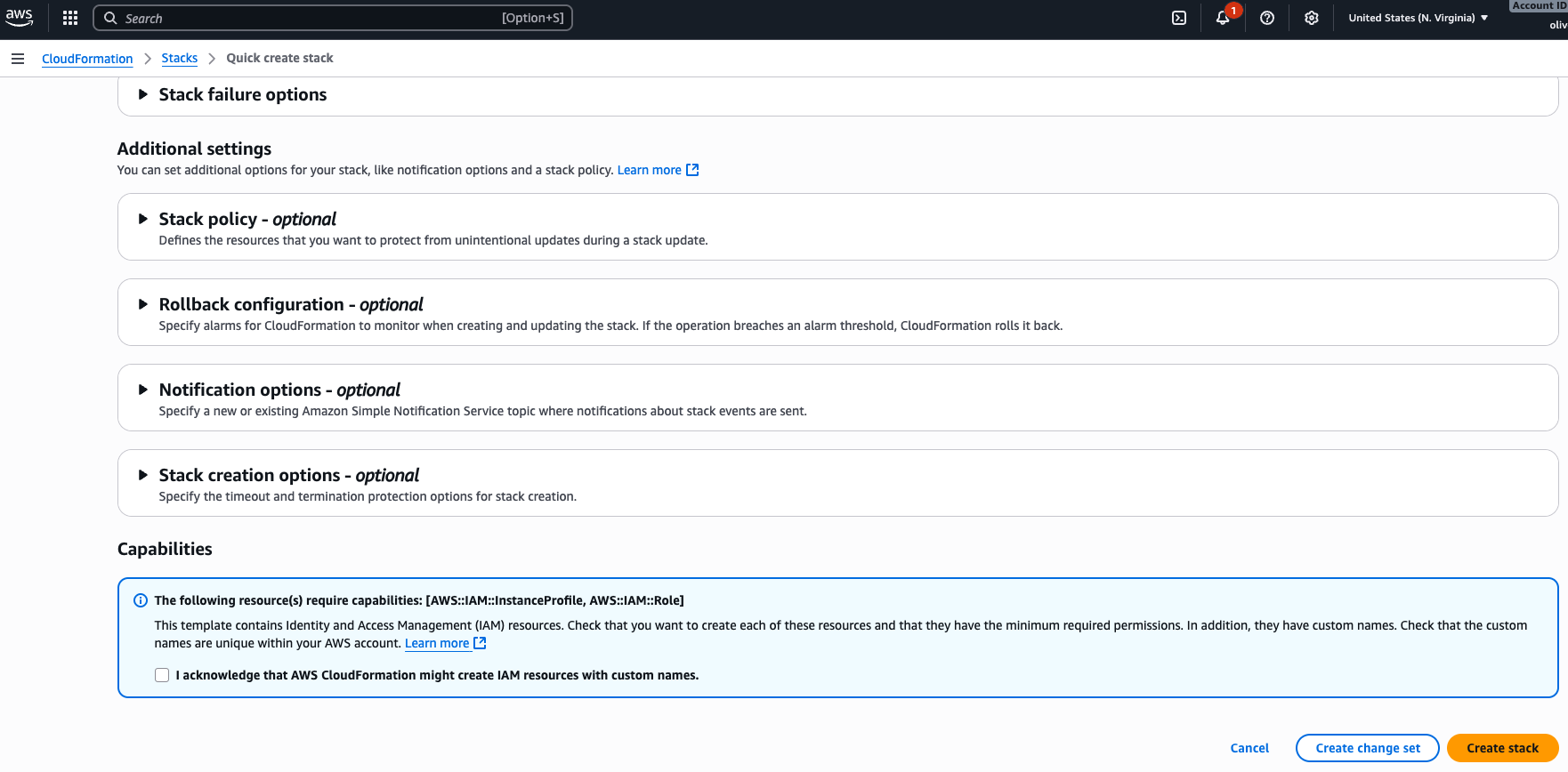Click the Create stack button

[1502, 748]
